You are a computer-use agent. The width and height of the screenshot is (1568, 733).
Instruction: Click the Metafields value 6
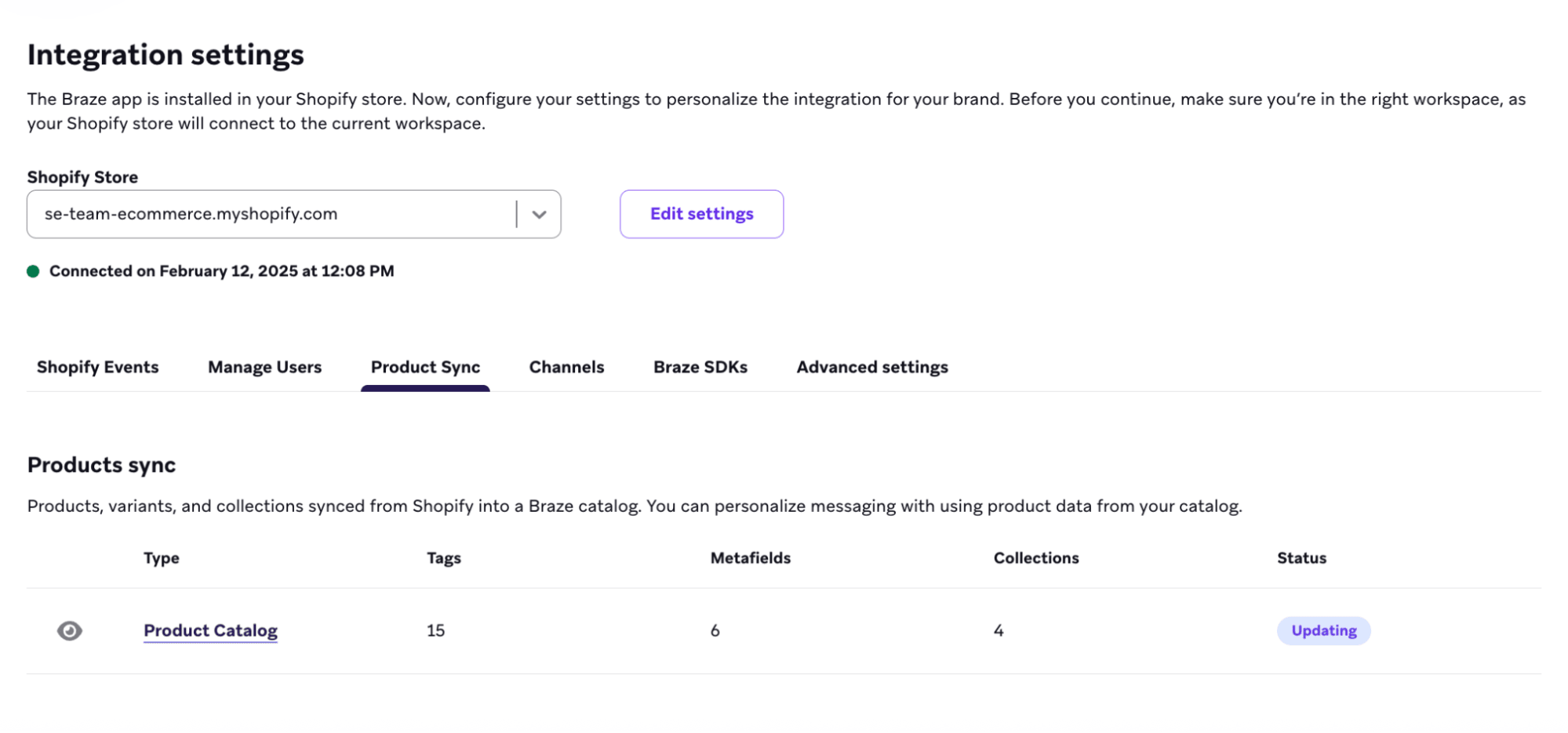715,630
